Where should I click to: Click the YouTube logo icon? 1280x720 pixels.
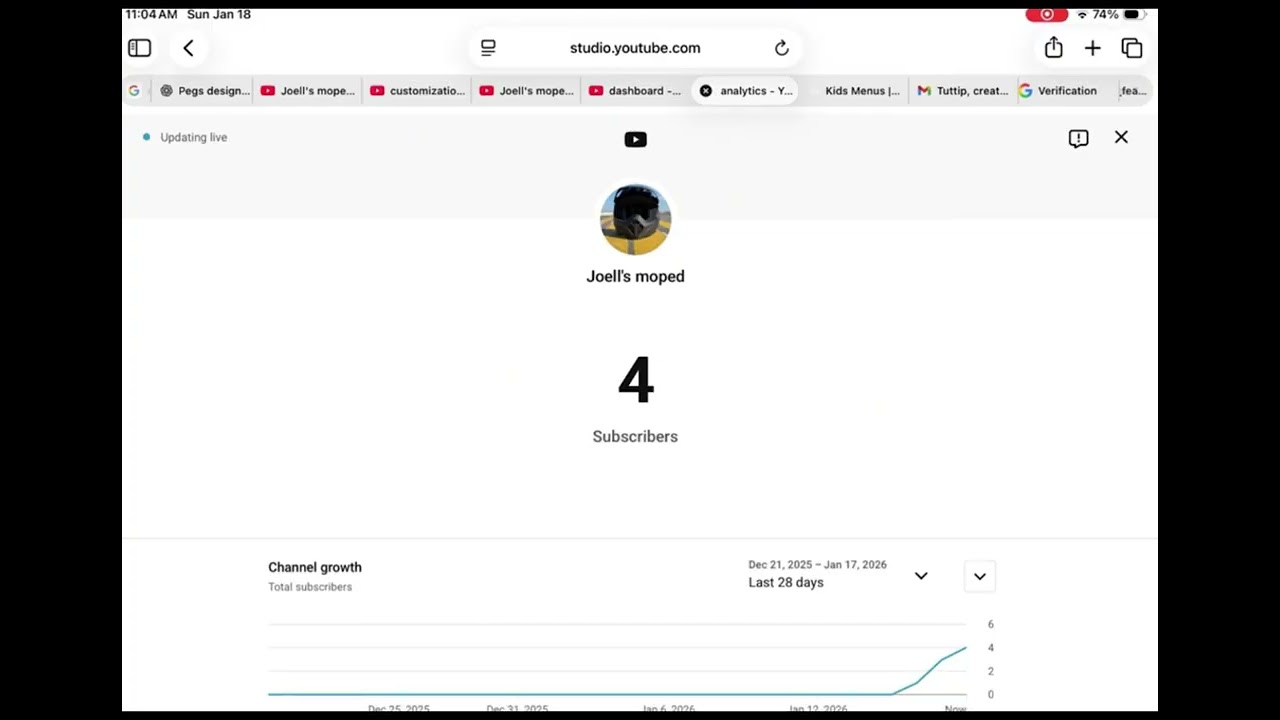(x=635, y=140)
